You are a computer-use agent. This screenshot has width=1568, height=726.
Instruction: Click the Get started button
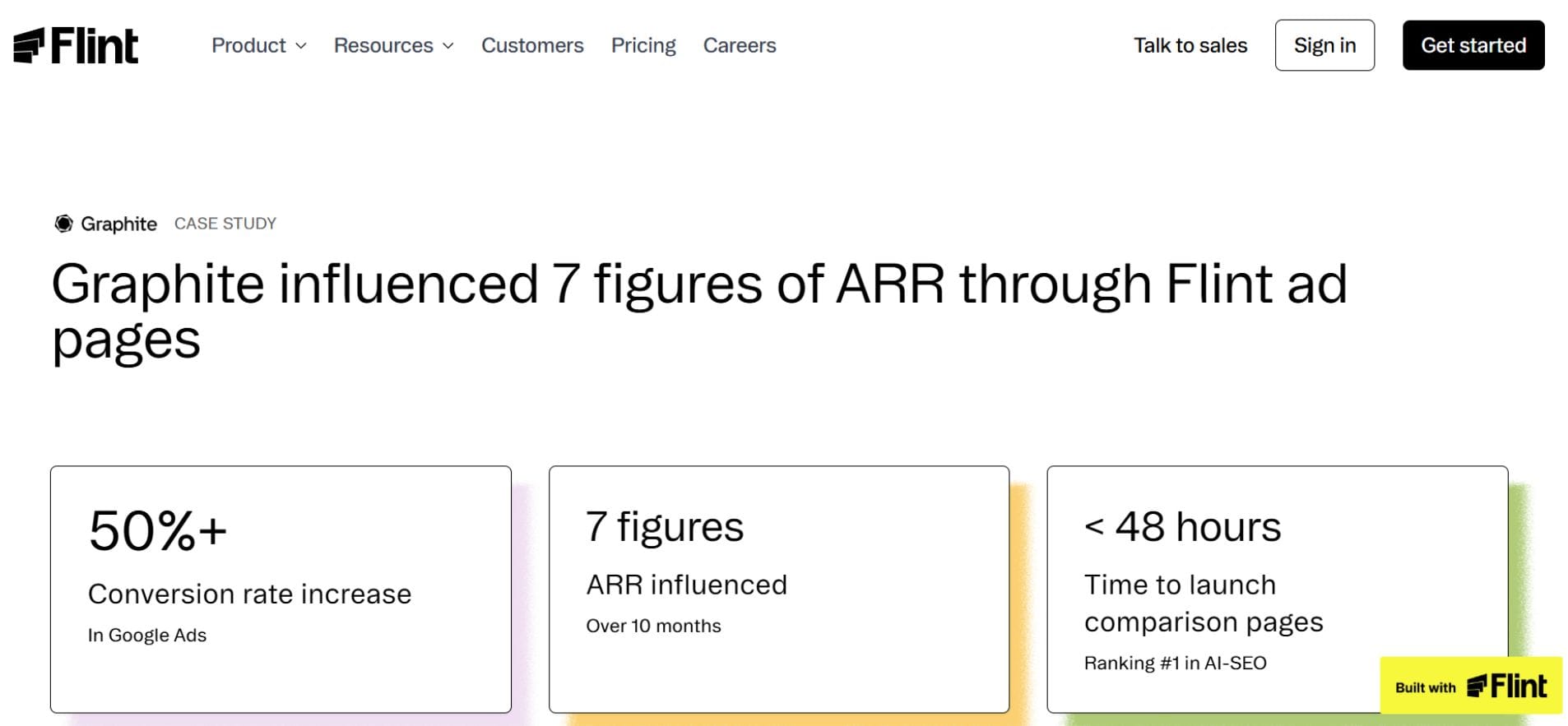pyautogui.click(x=1473, y=45)
